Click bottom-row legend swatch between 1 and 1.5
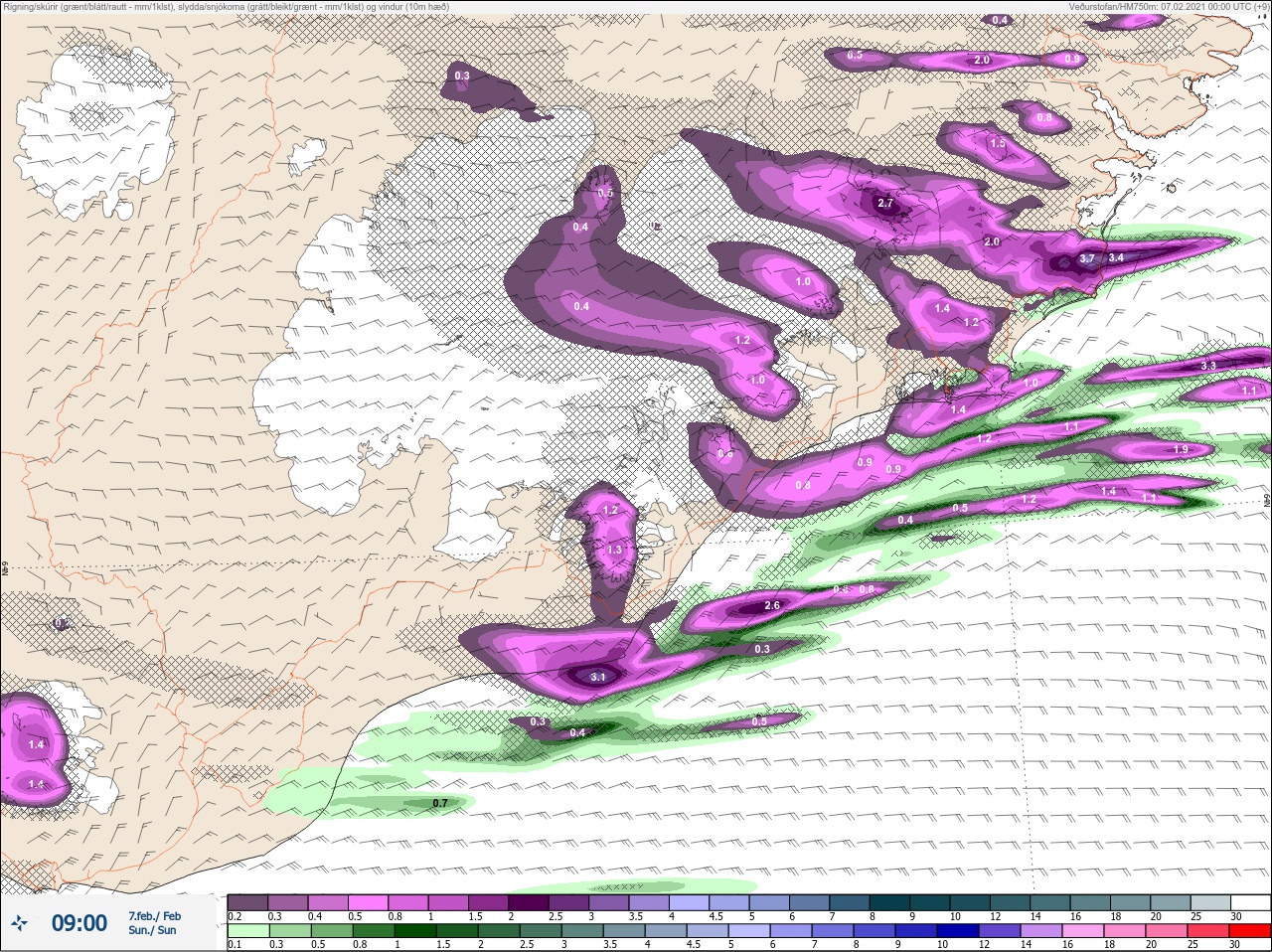This screenshot has height=952, width=1272. [416, 931]
